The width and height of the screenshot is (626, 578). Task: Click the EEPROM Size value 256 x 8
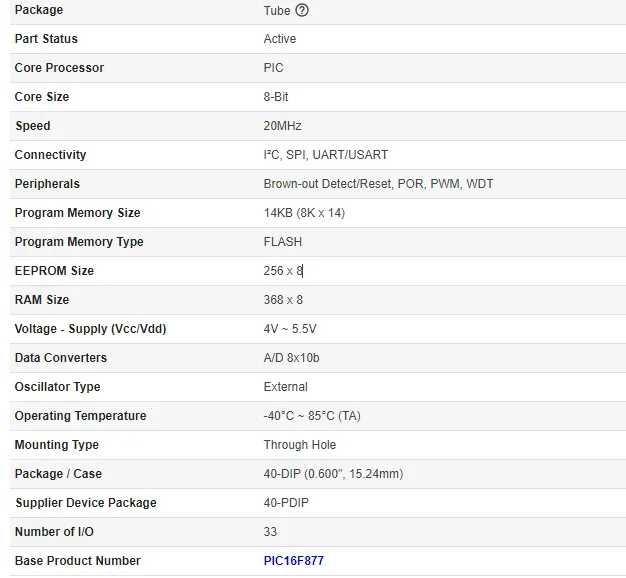[282, 271]
